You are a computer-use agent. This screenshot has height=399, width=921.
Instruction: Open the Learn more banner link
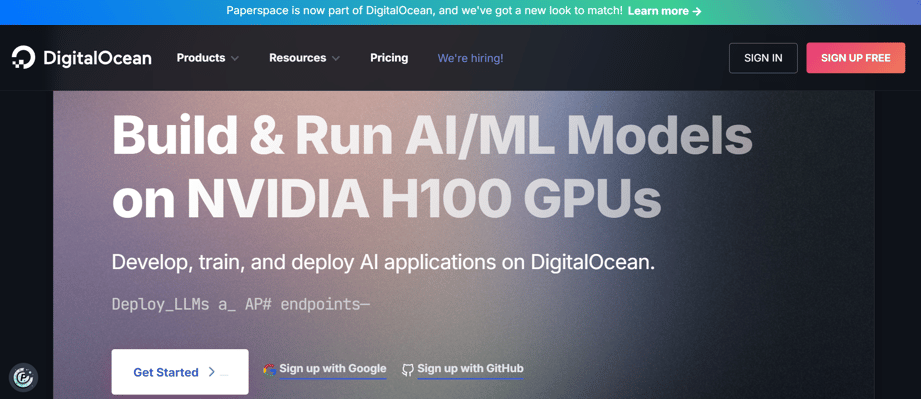point(664,11)
